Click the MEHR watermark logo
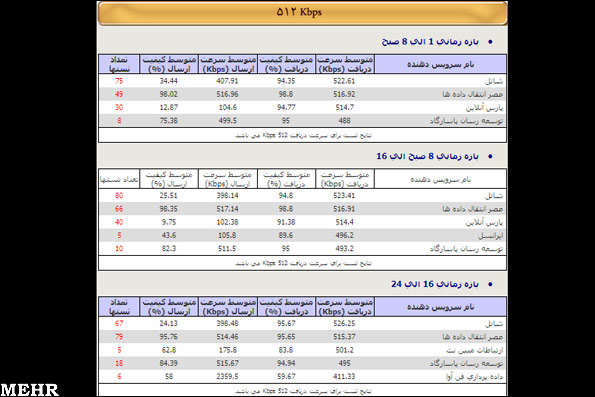This screenshot has height=397, width=595. 29,390
